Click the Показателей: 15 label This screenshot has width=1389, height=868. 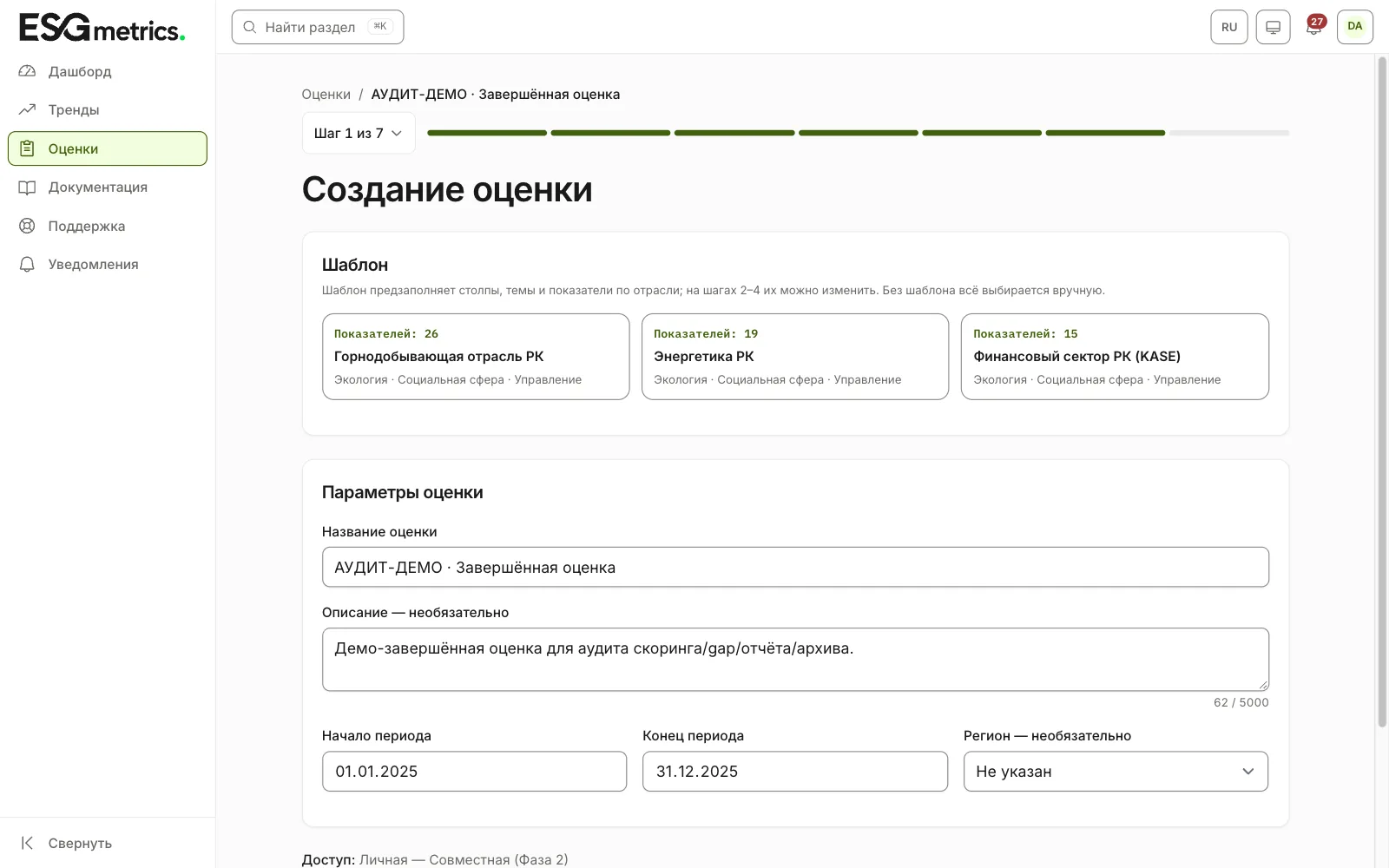click(x=1025, y=334)
